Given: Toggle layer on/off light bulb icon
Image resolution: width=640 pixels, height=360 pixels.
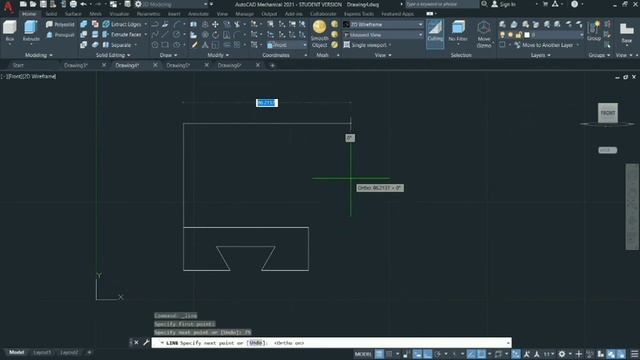Looking at the screenshot, I should pos(502,35).
